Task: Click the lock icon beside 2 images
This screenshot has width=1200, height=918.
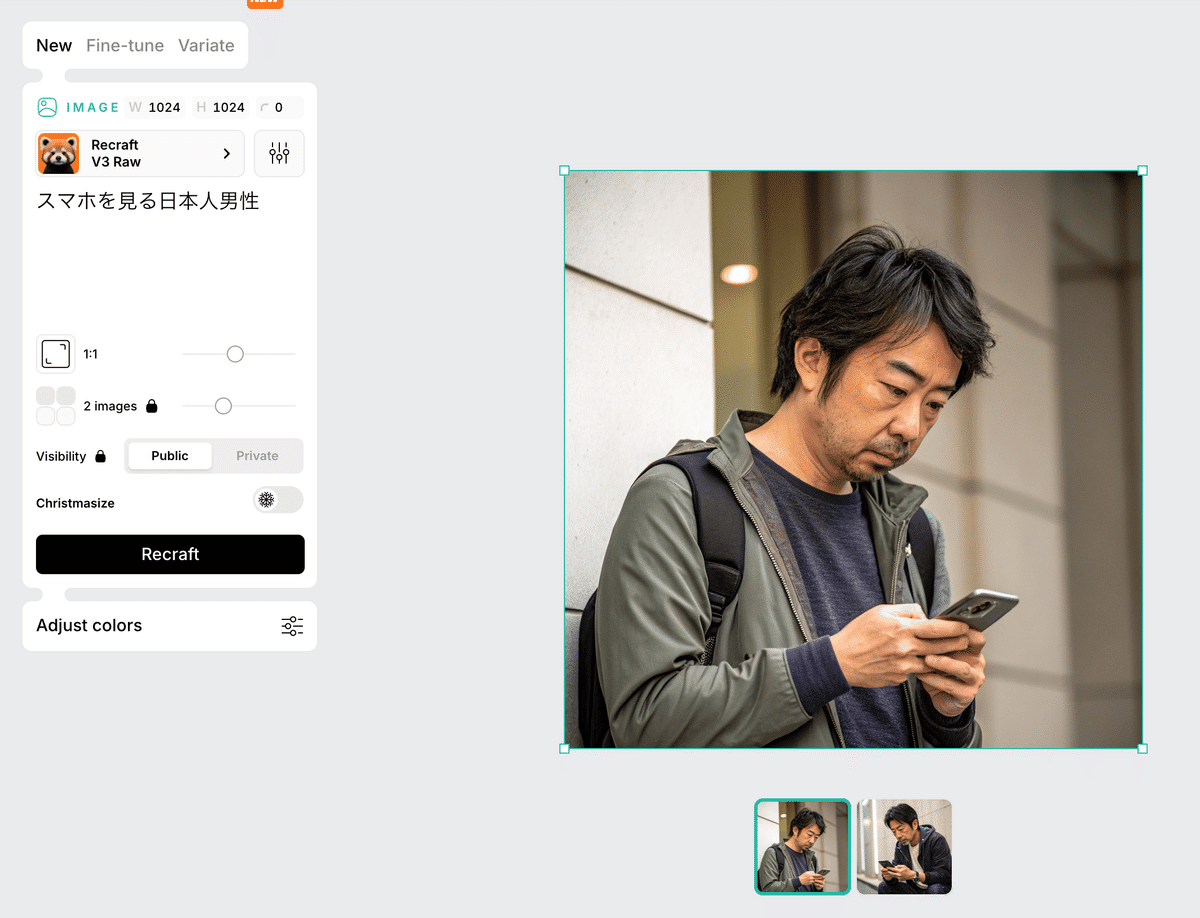Action: [152, 406]
